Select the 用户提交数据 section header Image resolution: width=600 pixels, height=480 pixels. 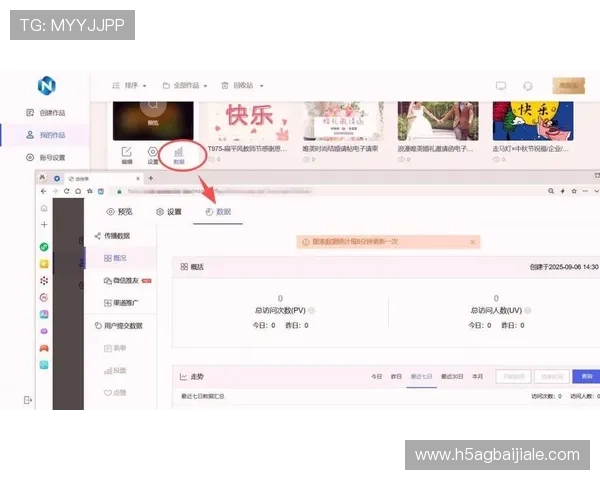coord(118,326)
